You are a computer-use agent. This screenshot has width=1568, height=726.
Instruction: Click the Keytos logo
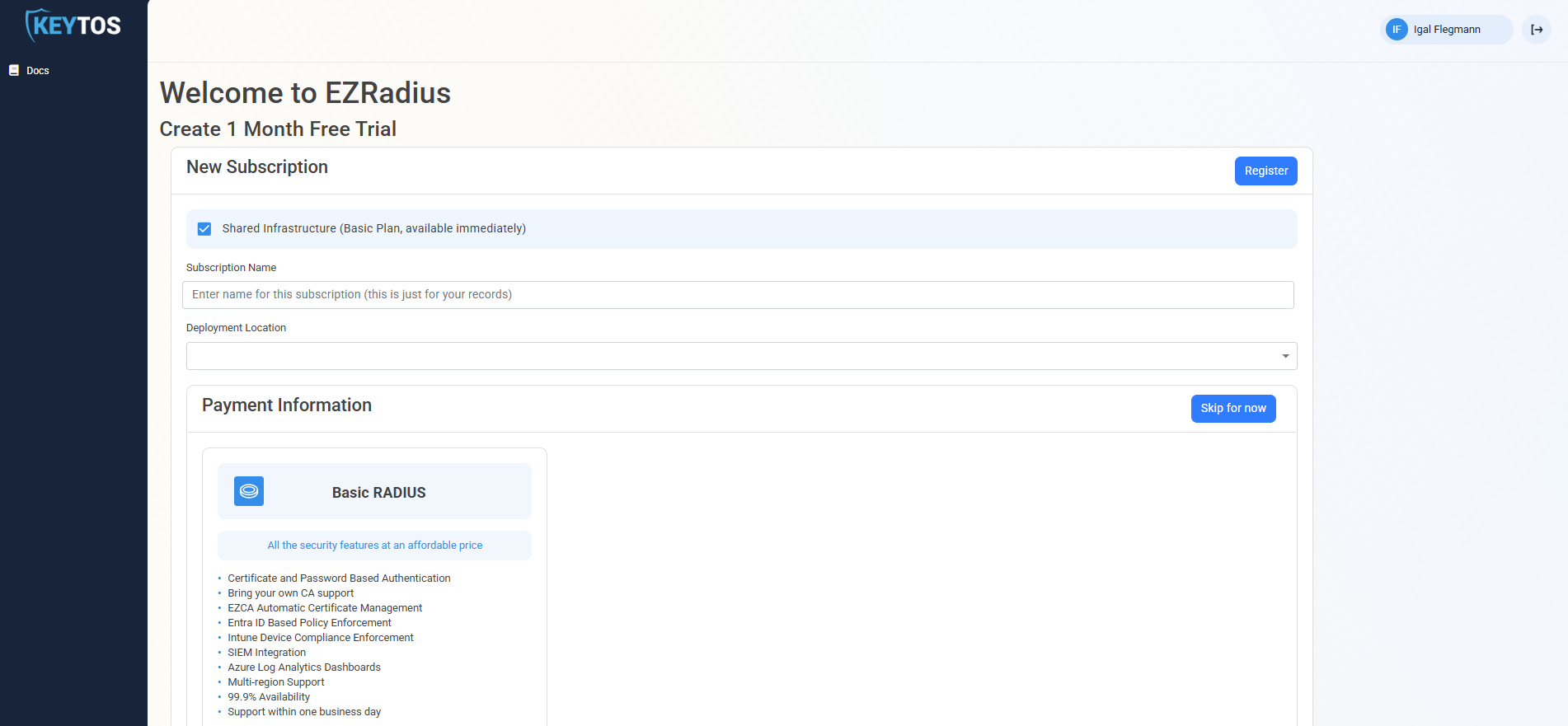point(73,26)
